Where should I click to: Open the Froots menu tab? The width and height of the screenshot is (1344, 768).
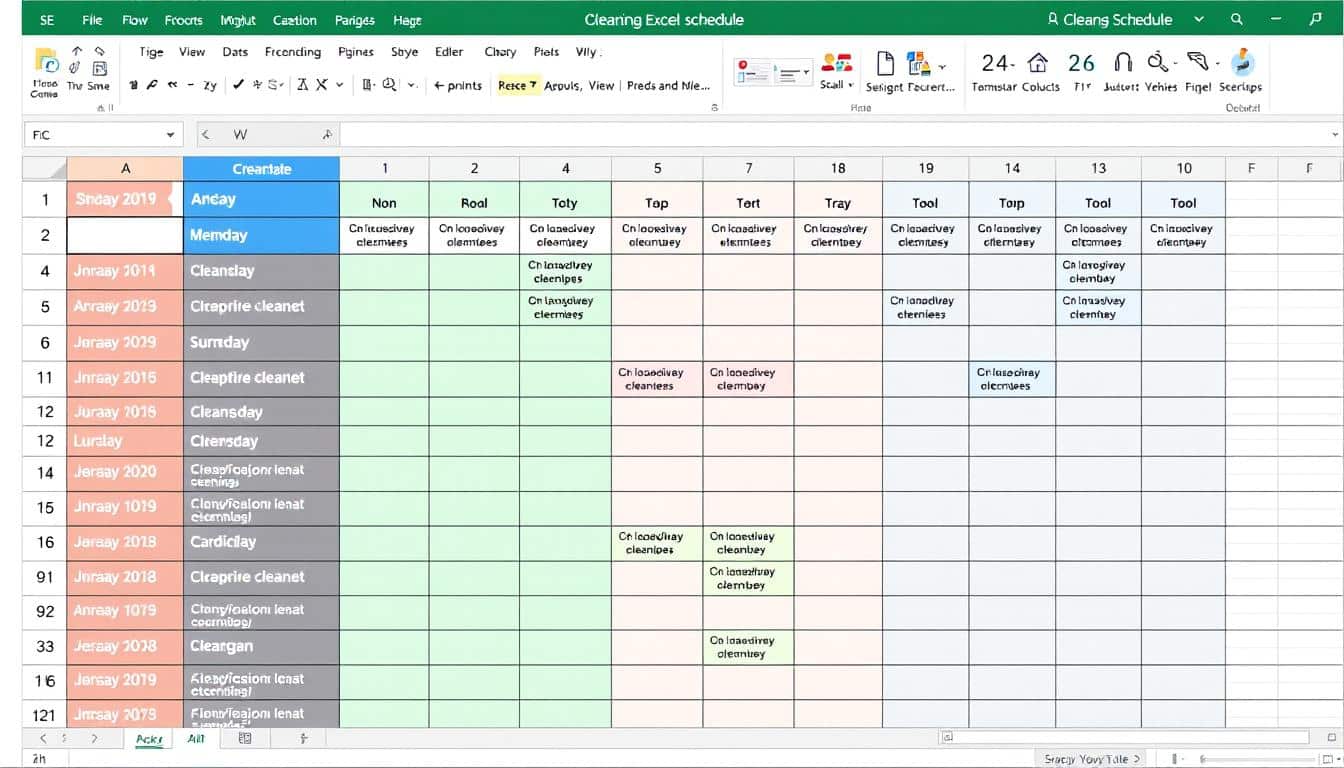pyautogui.click(x=183, y=20)
